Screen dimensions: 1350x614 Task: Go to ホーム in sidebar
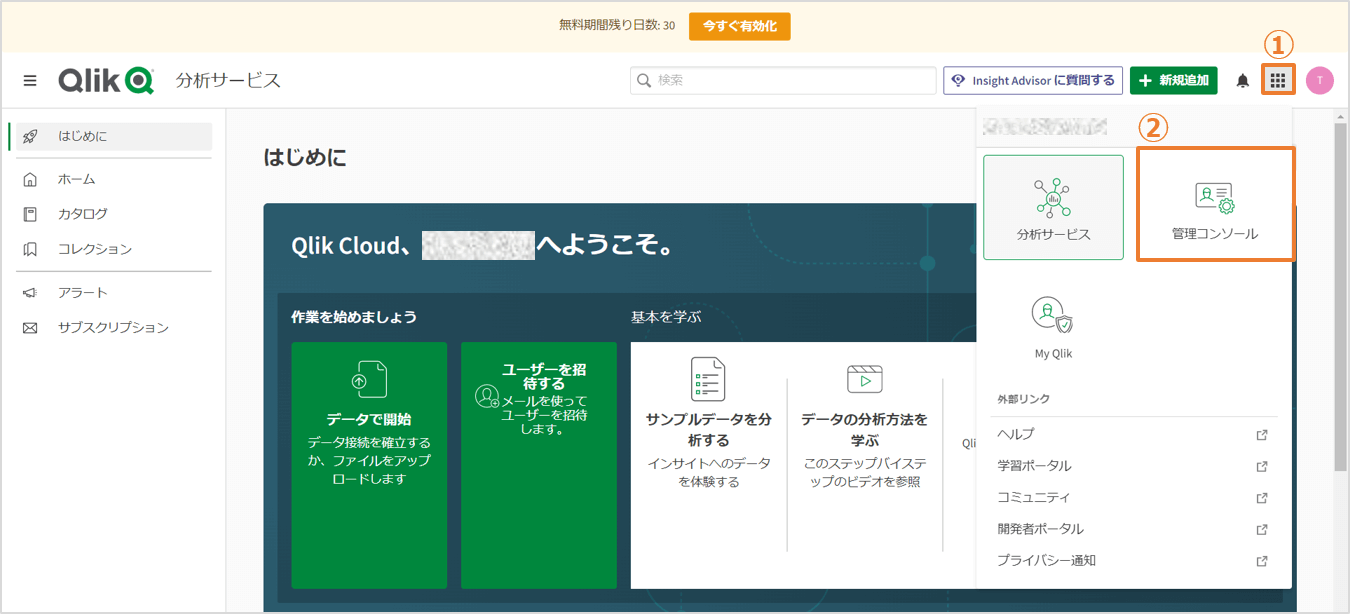point(77,179)
